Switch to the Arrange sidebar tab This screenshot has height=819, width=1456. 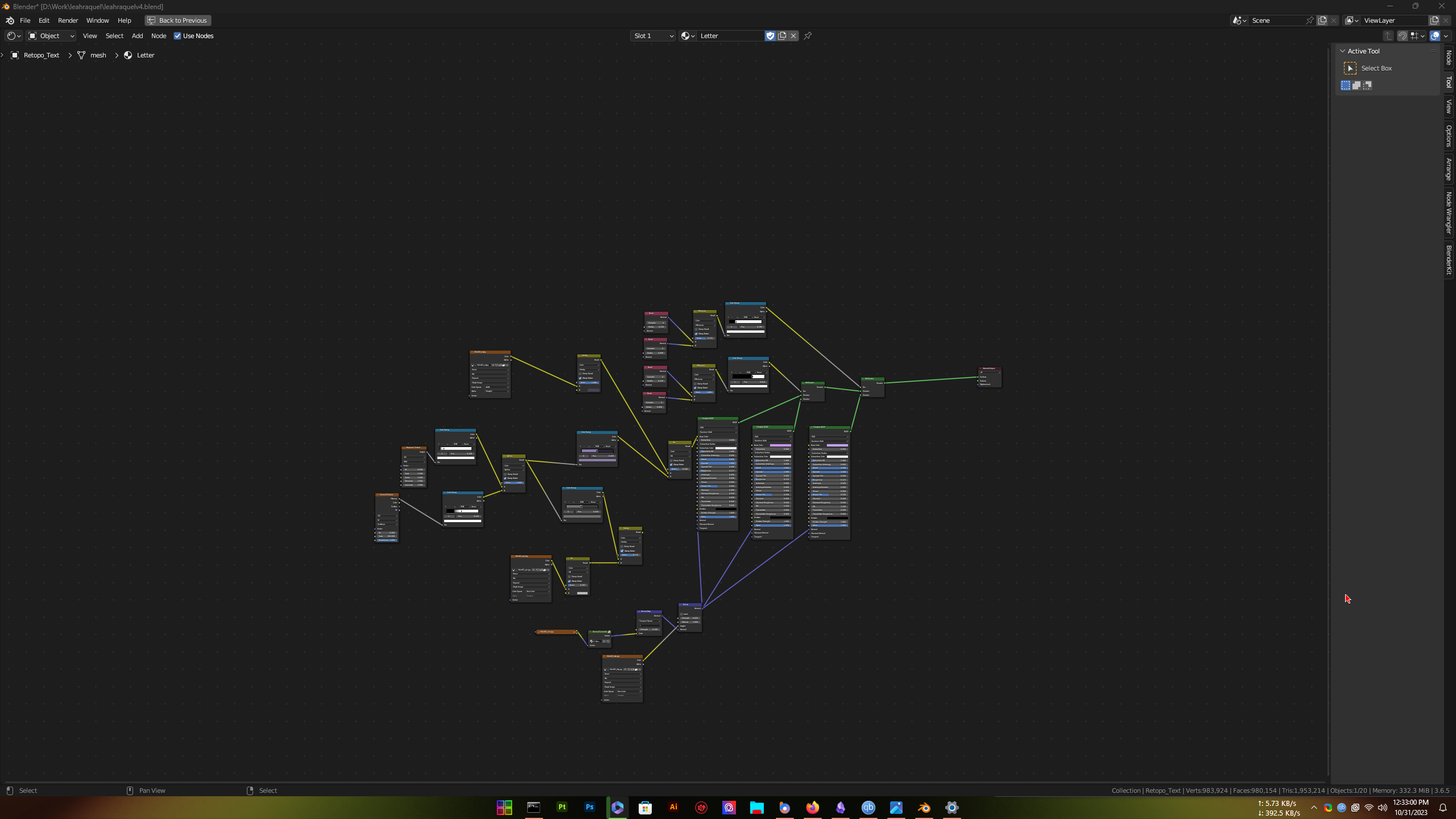(x=1449, y=169)
